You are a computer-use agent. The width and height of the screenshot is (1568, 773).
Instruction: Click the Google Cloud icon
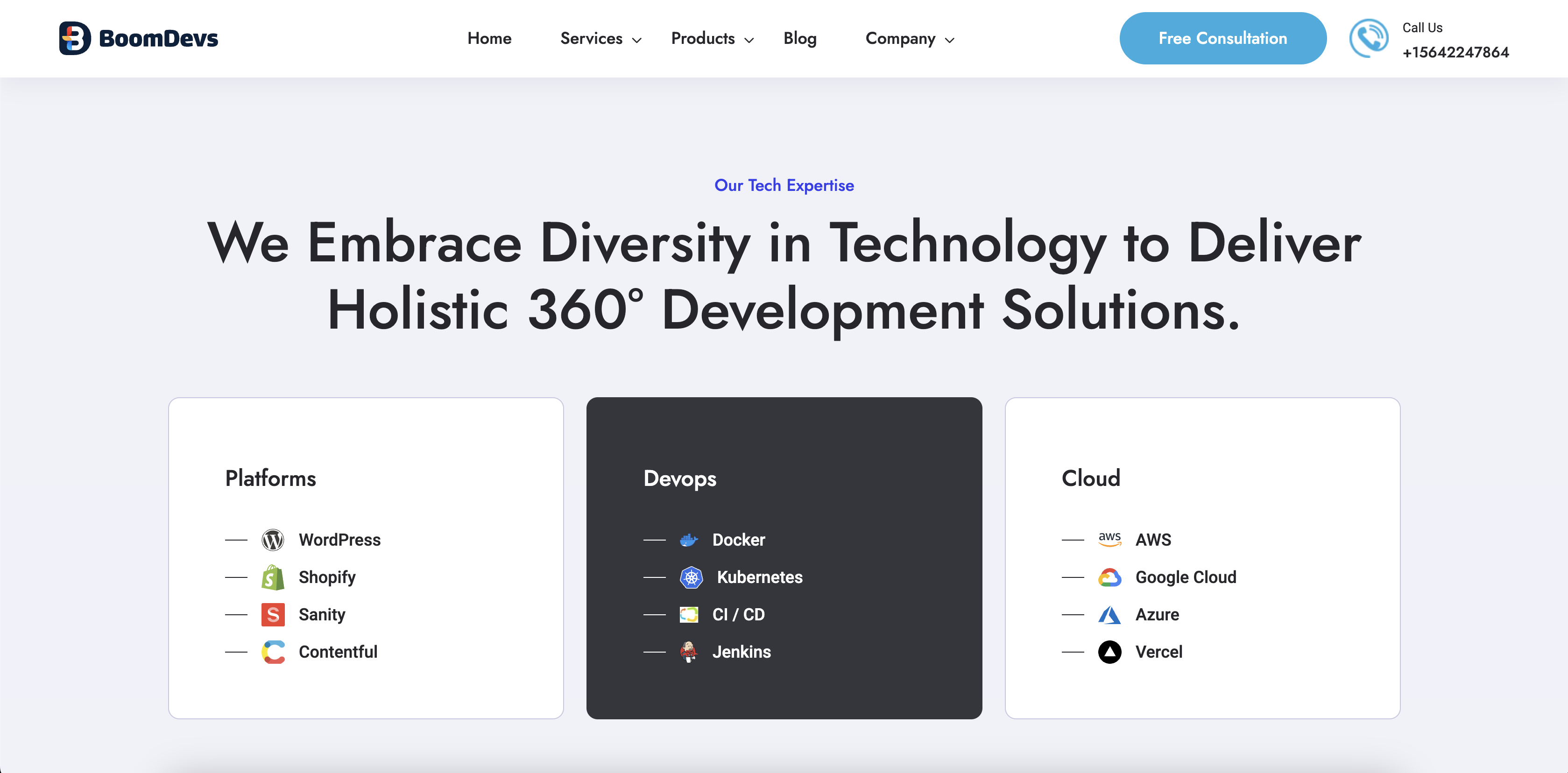tap(1109, 577)
